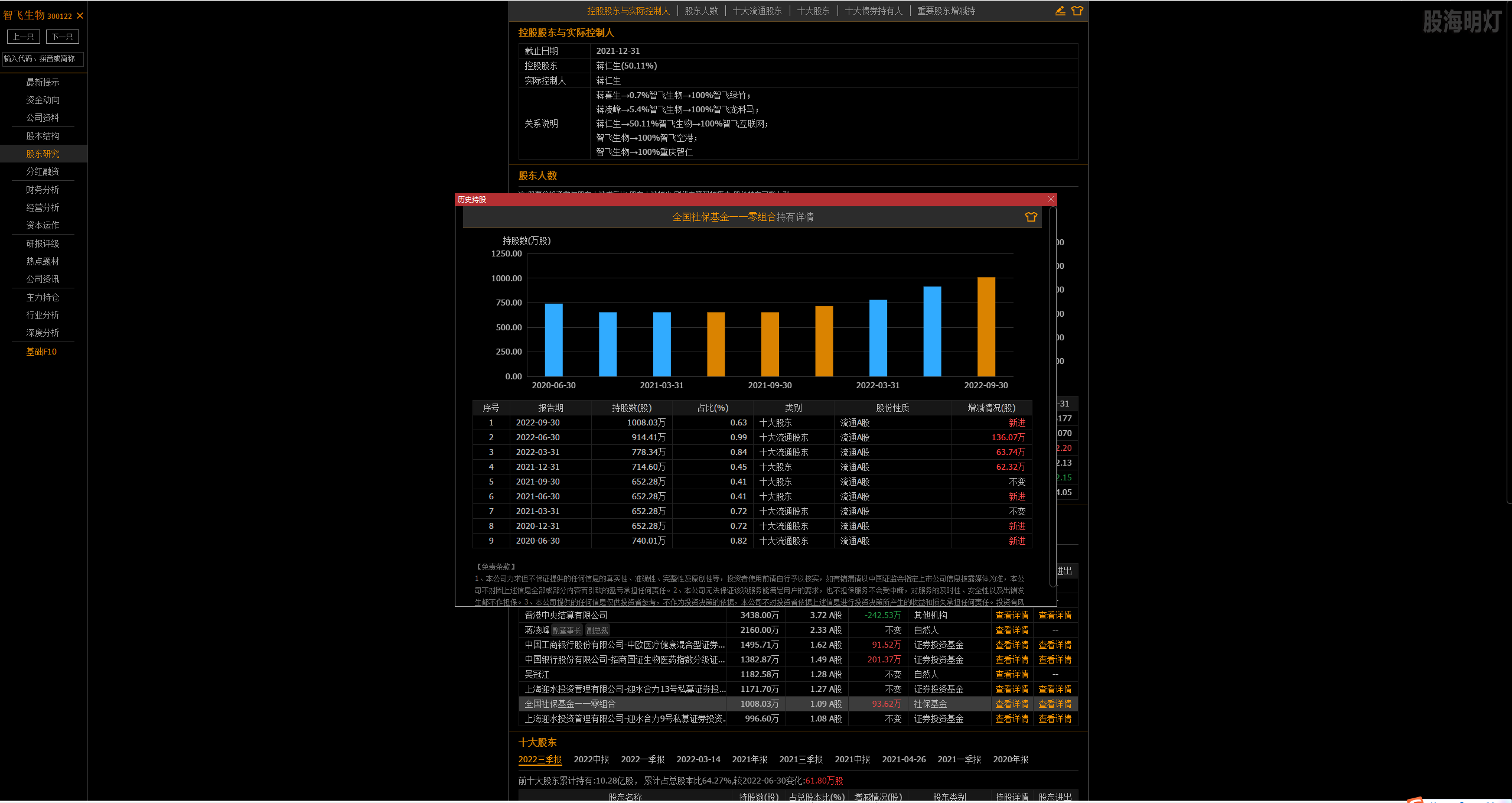Viewport: 1512px width, 803px height.
Task: Click 基础F10 in the sidebar
Action: (41, 352)
